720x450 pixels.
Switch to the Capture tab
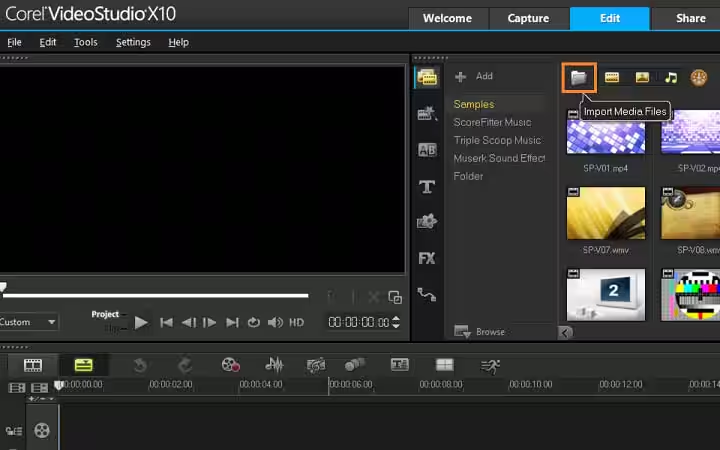coord(528,18)
